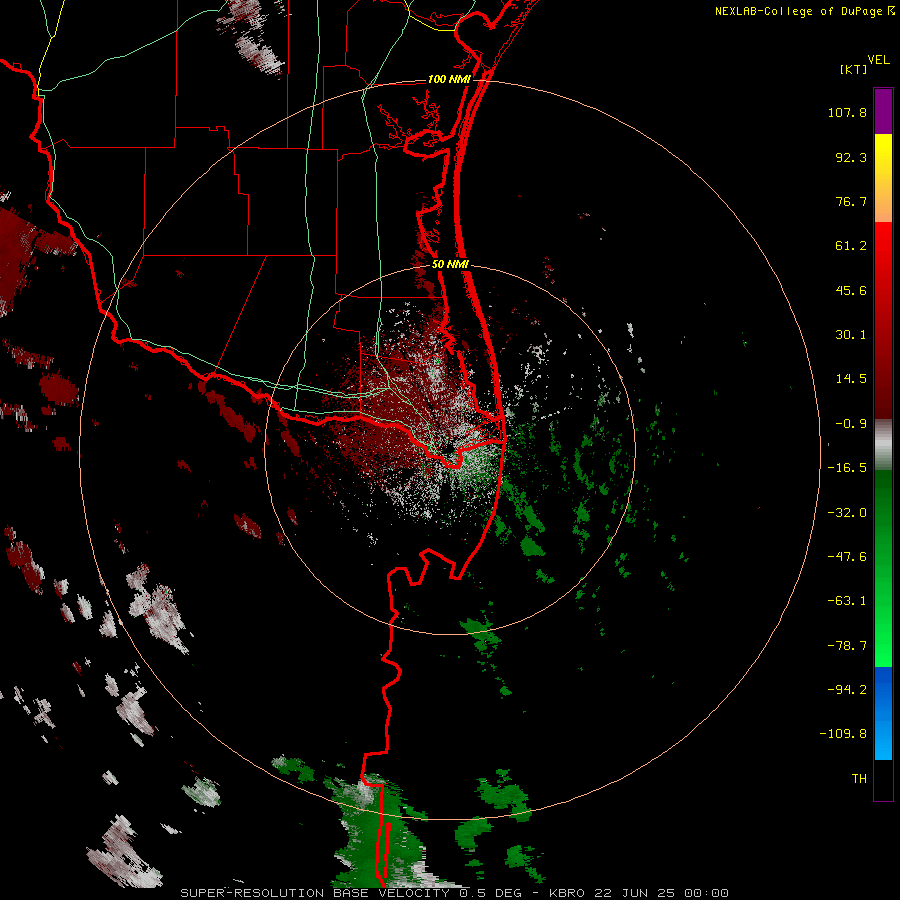Viewport: 900px width, 900px height.
Task: Click the -16.5 velocity scale value
Action: tap(847, 468)
